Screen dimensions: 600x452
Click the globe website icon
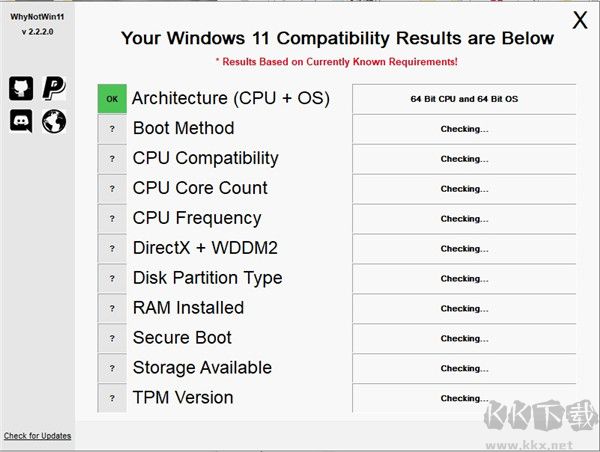pyautogui.click(x=54, y=121)
